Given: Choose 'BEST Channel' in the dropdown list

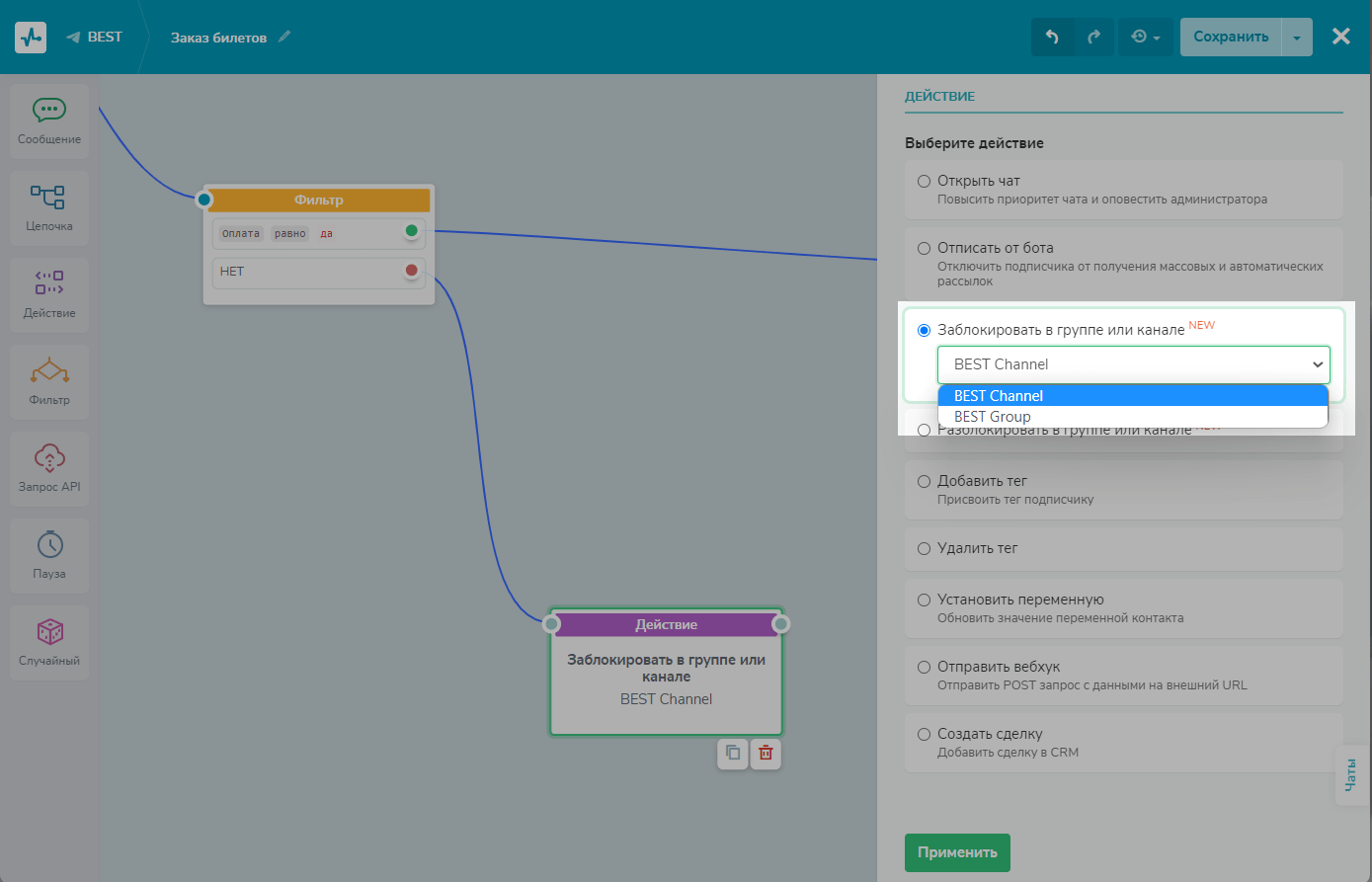Looking at the screenshot, I should [x=999, y=396].
